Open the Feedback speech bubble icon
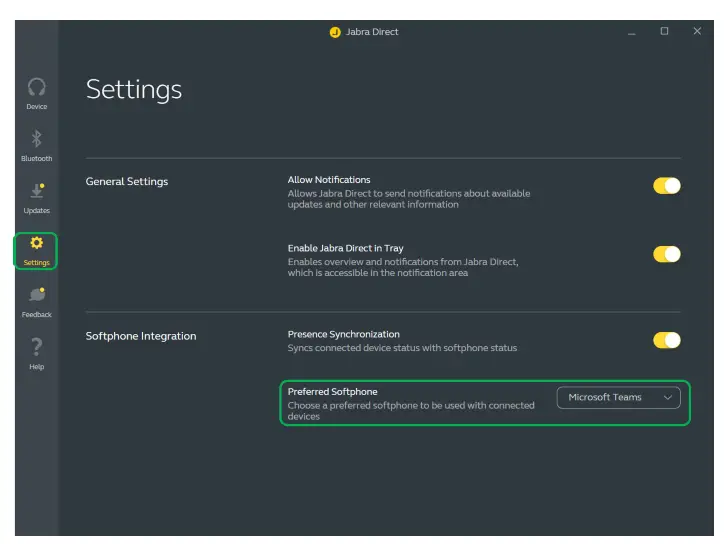 (x=37, y=295)
